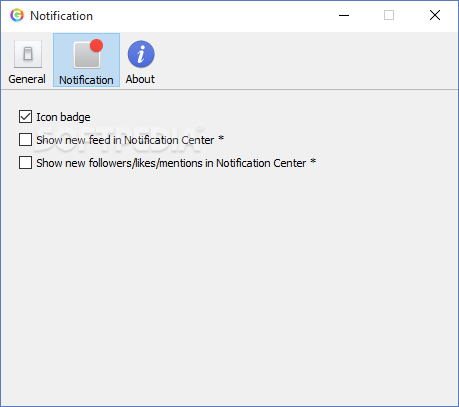The width and height of the screenshot is (459, 407).
Task: Minimize the Notification window
Action: coord(344,15)
